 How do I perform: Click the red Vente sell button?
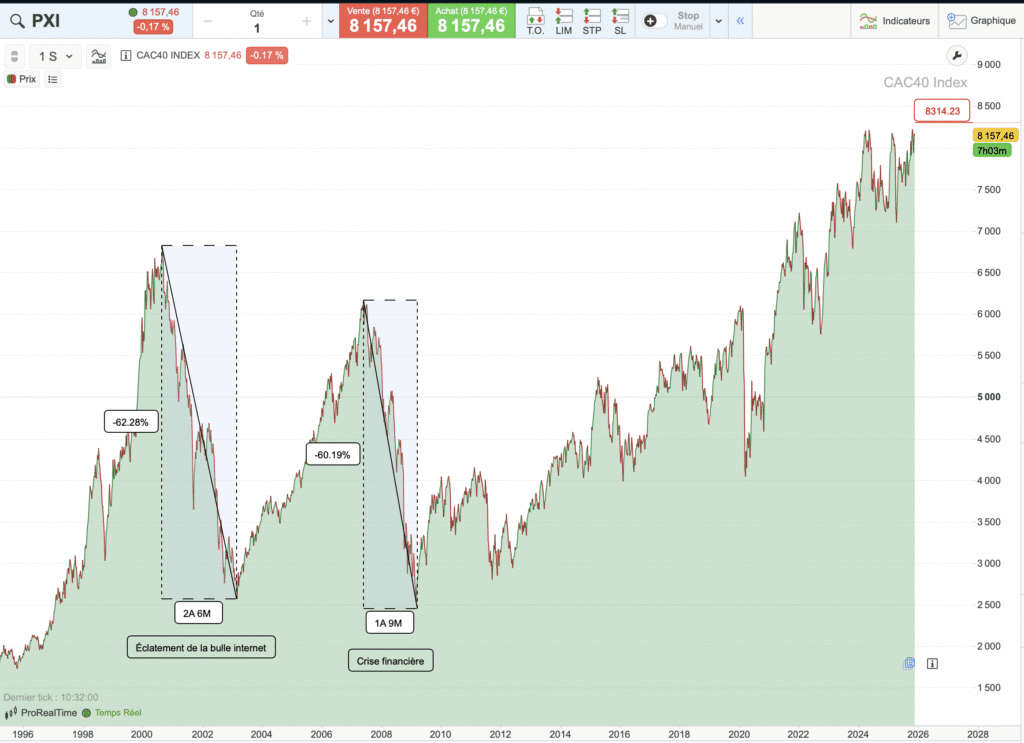(x=386, y=20)
